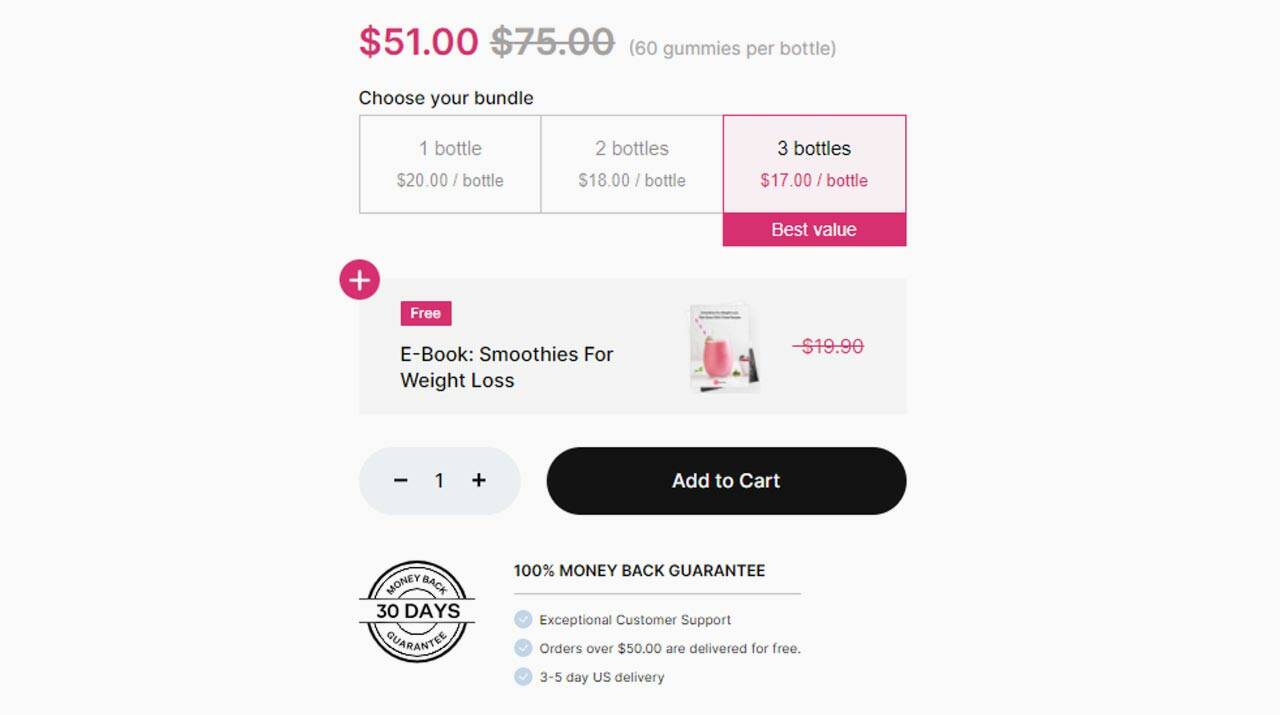Click checkmark icon beside Exceptional Customer Support

point(523,620)
